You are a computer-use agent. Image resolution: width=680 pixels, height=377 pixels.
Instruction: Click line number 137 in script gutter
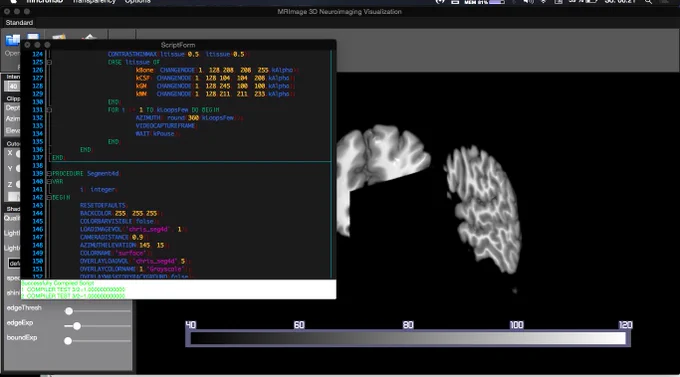pyautogui.click(x=38, y=157)
